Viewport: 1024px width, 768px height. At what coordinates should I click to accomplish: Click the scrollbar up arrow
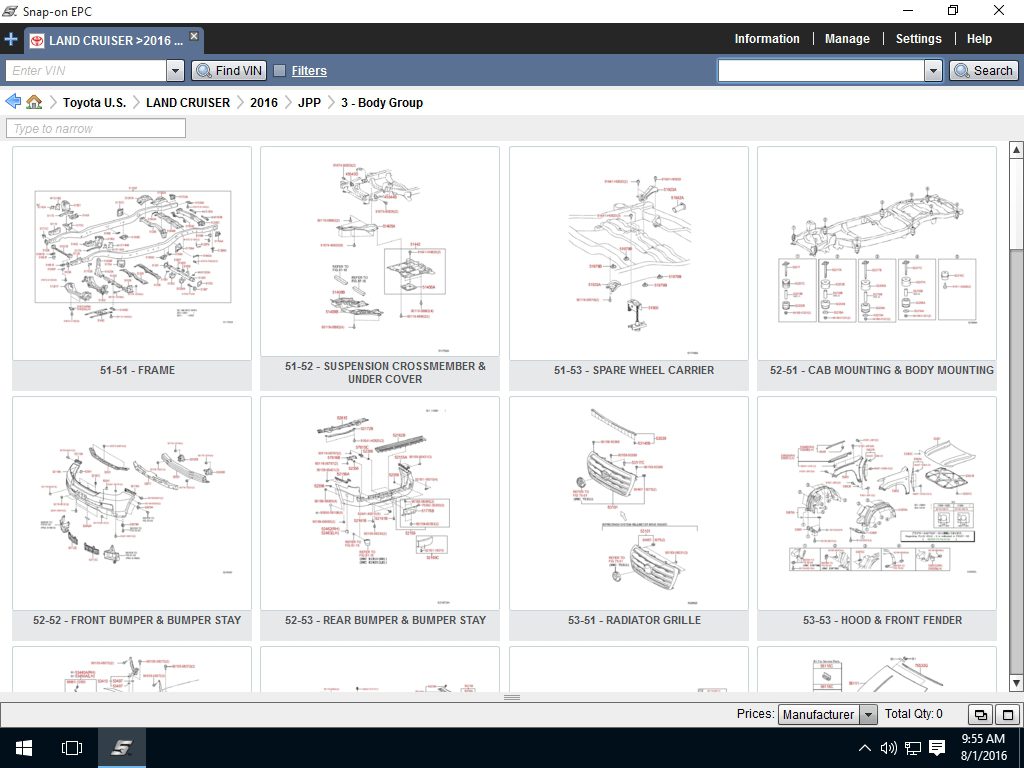pyautogui.click(x=1016, y=150)
